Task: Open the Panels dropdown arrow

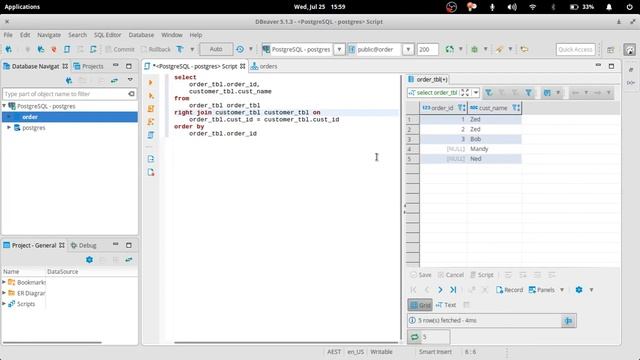Action: (562, 290)
